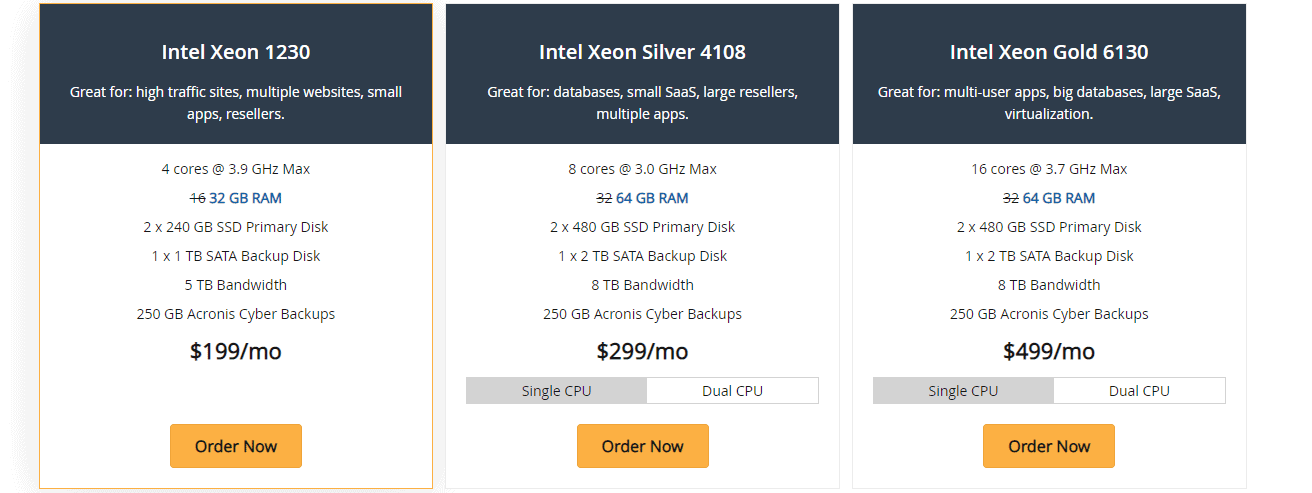The image size is (1312, 493).
Task: Select Single CPU for Xeon Silver 4108
Action: pos(556,391)
